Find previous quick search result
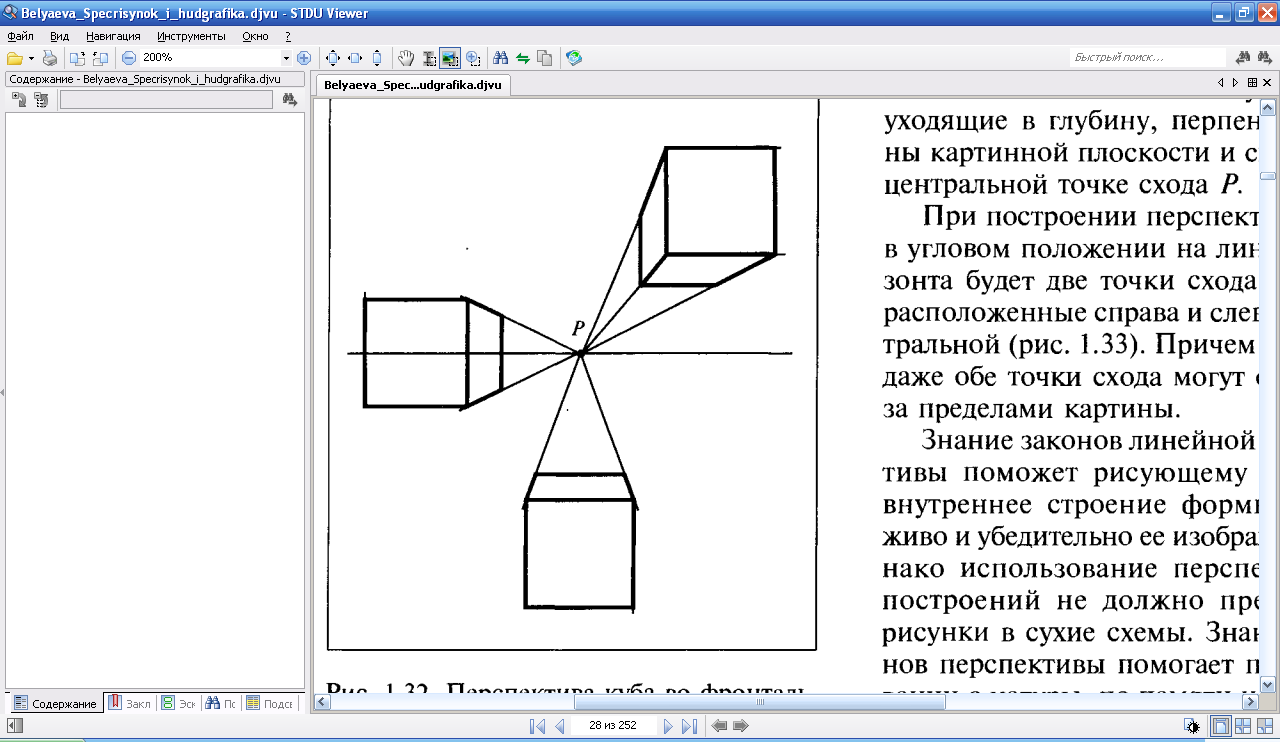The image size is (1280, 742). [1244, 58]
